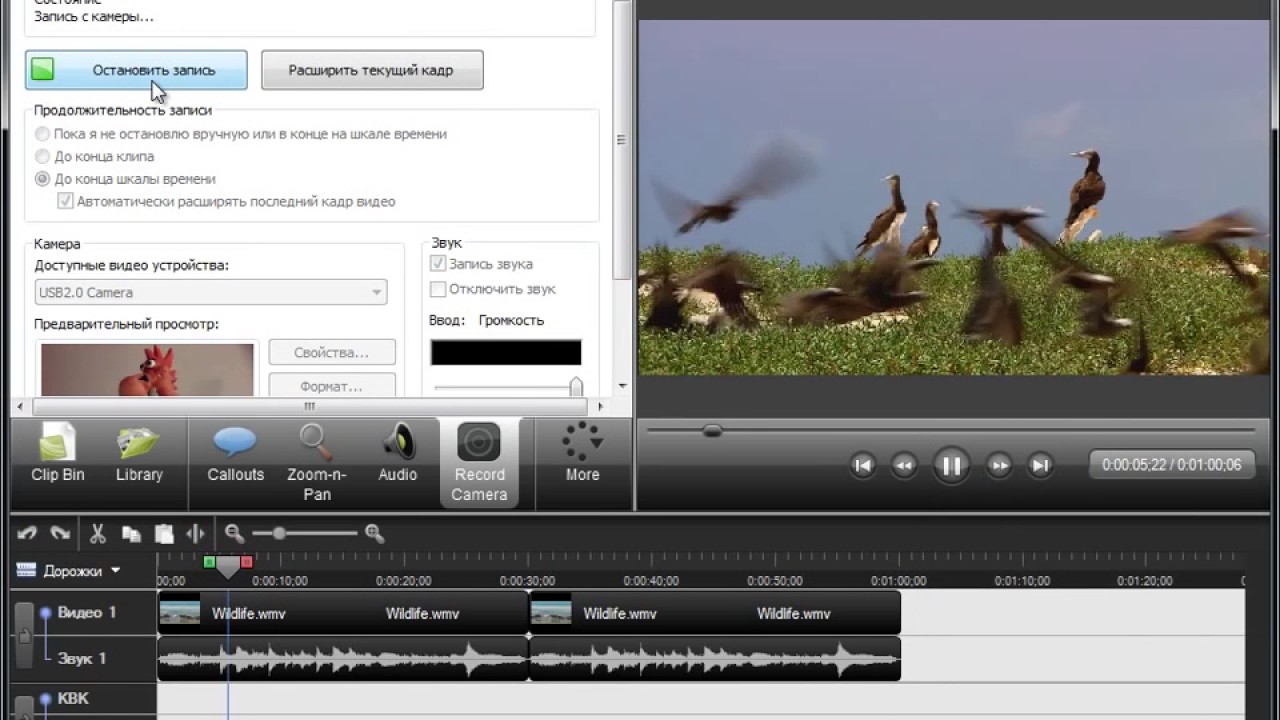The image size is (1280, 720).
Task: Select the second audio waveform clip
Action: [x=715, y=659]
